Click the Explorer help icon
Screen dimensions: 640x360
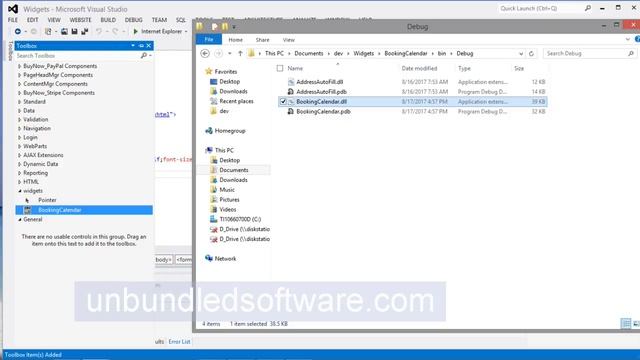tap(637, 39)
